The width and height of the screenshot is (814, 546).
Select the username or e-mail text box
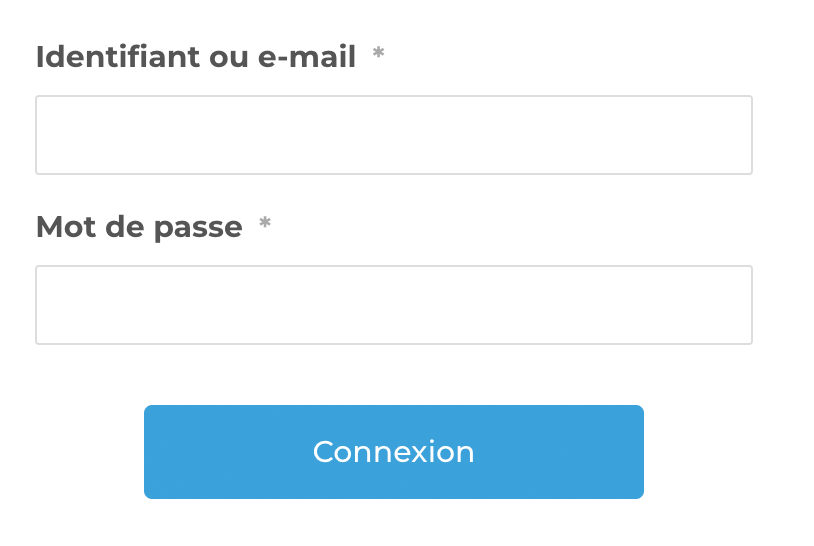pyautogui.click(x=393, y=135)
